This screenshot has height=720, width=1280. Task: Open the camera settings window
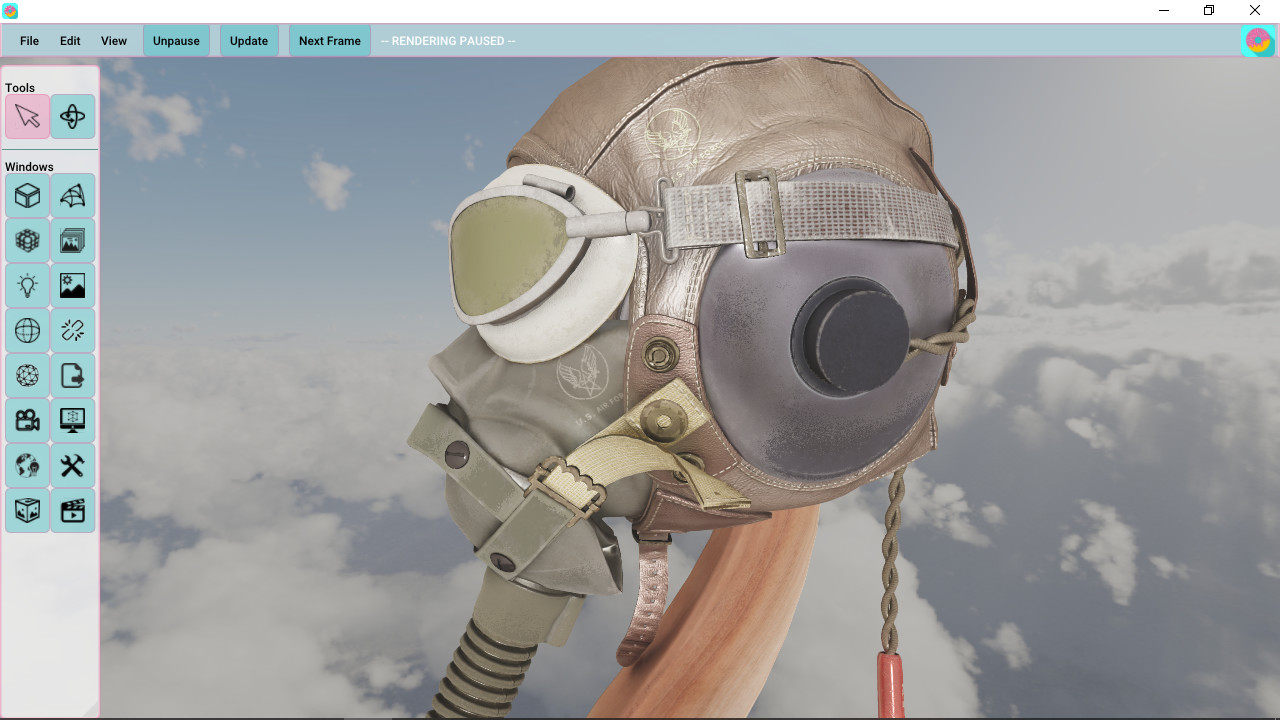click(x=27, y=420)
